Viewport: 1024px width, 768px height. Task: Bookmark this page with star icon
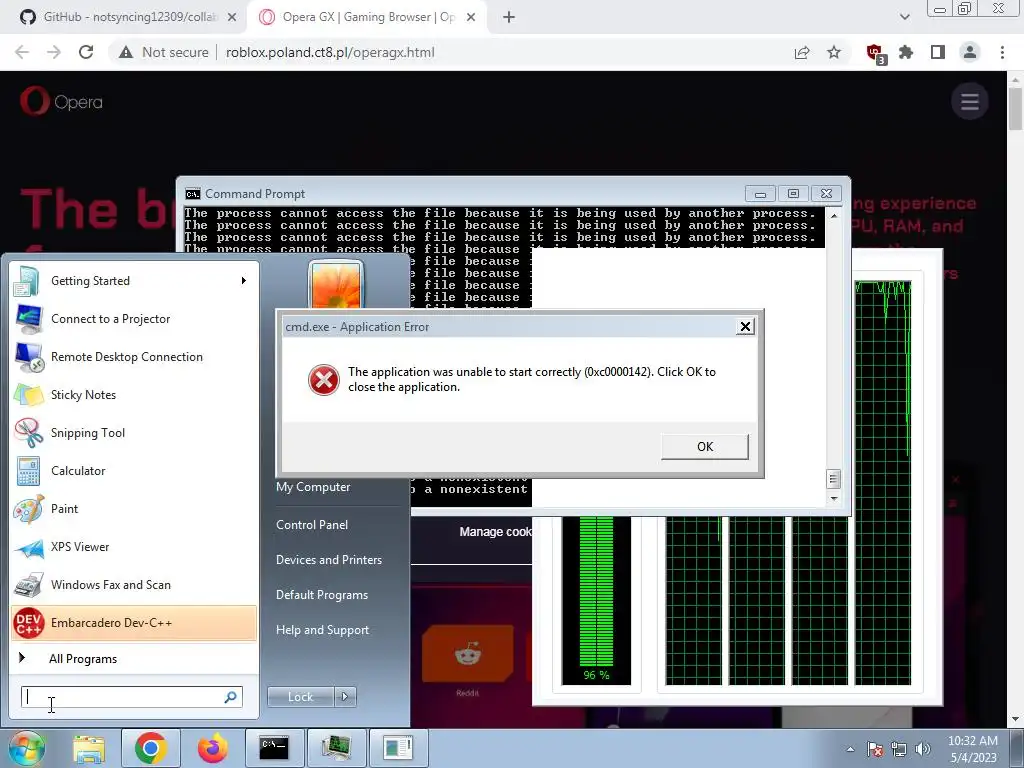coord(834,52)
